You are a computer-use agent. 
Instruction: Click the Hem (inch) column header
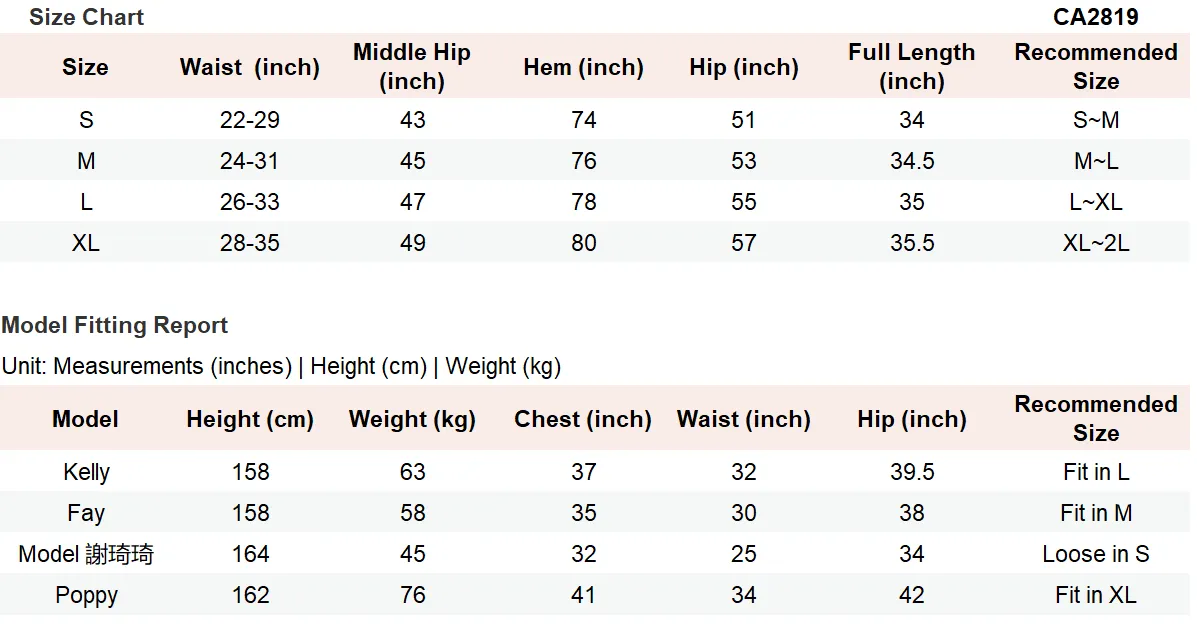pyautogui.click(x=583, y=67)
